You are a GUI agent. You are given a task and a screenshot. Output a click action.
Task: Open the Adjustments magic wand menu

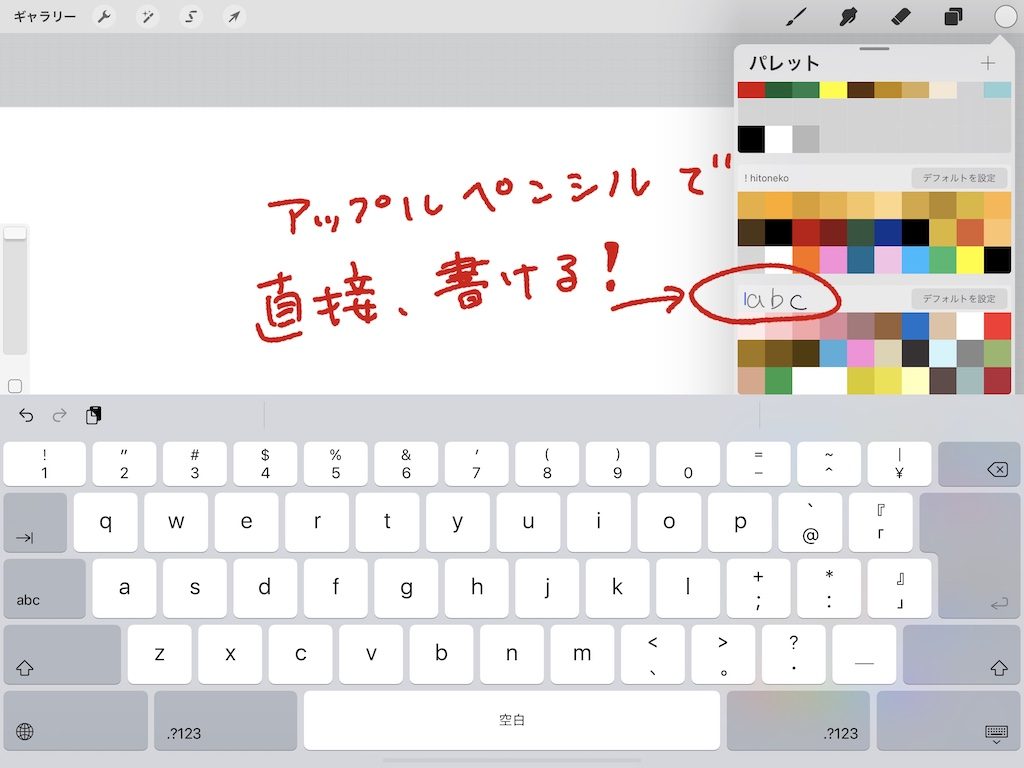point(148,16)
